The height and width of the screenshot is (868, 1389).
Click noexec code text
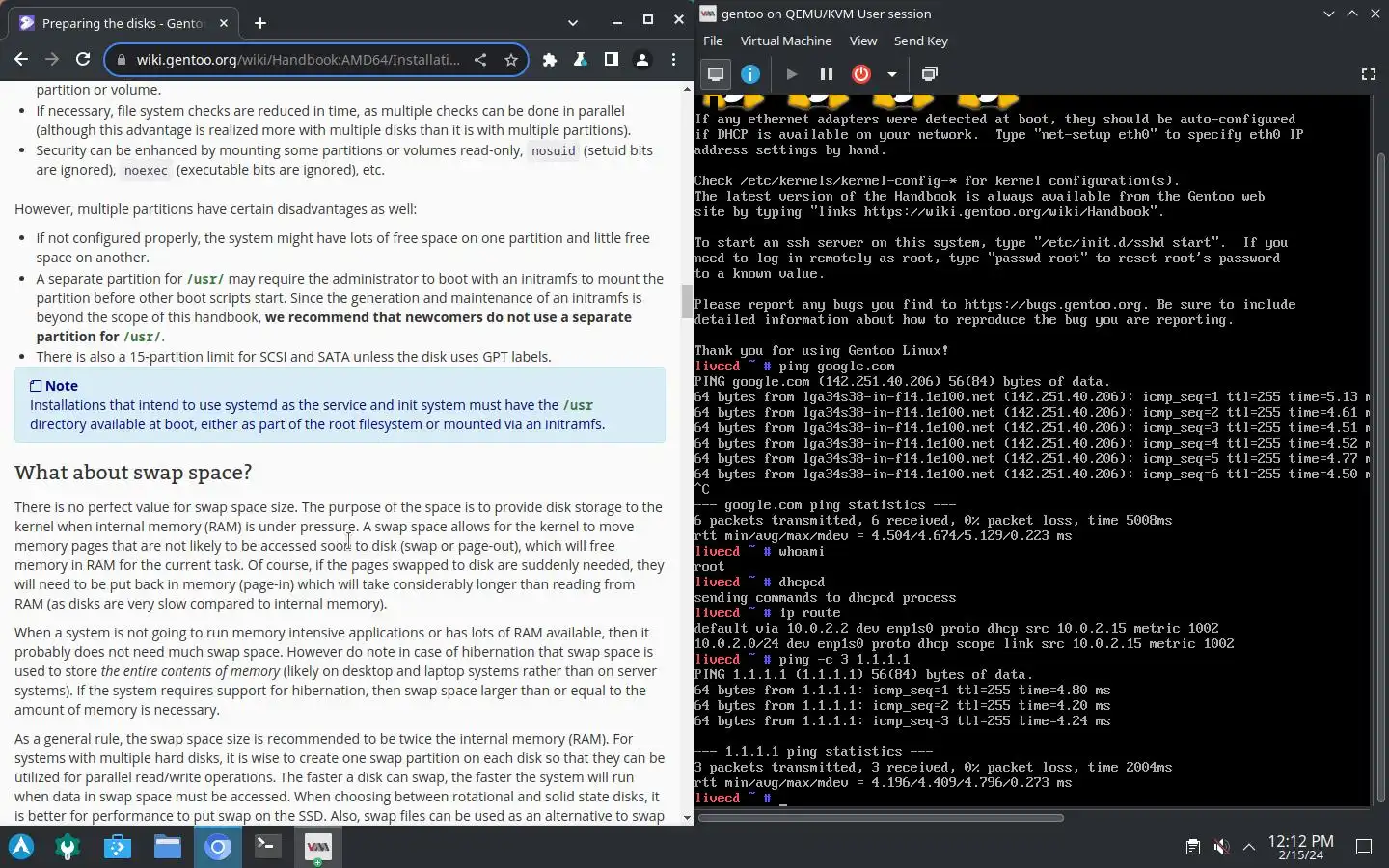[x=146, y=170]
